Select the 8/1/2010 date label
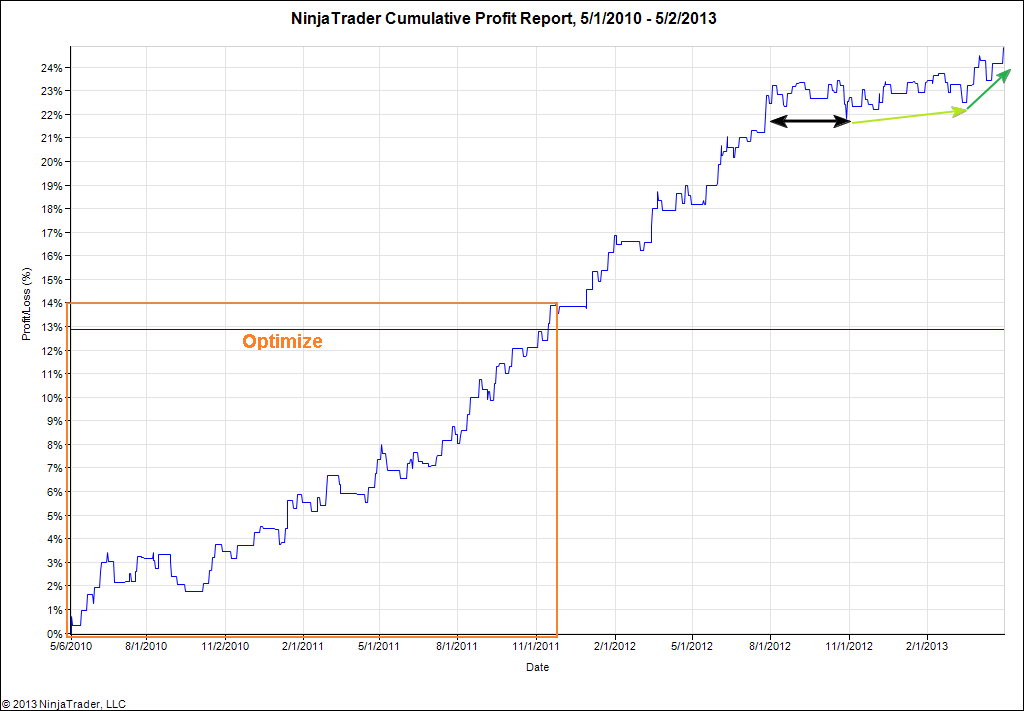This screenshot has width=1024, height=711. tap(146, 646)
